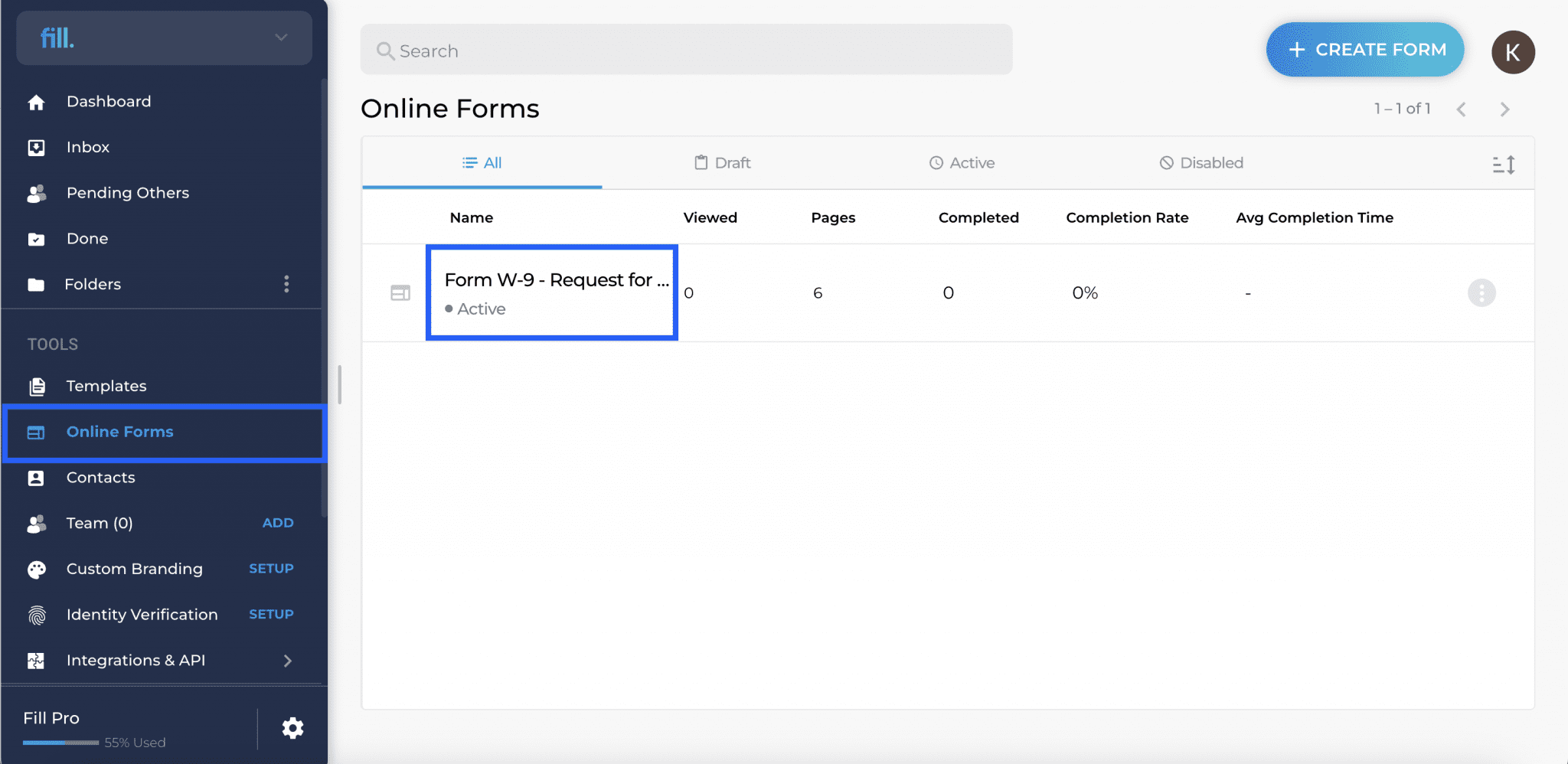Screen dimensions: 1568x764
Task: Open settings gear icon
Action: click(292, 728)
